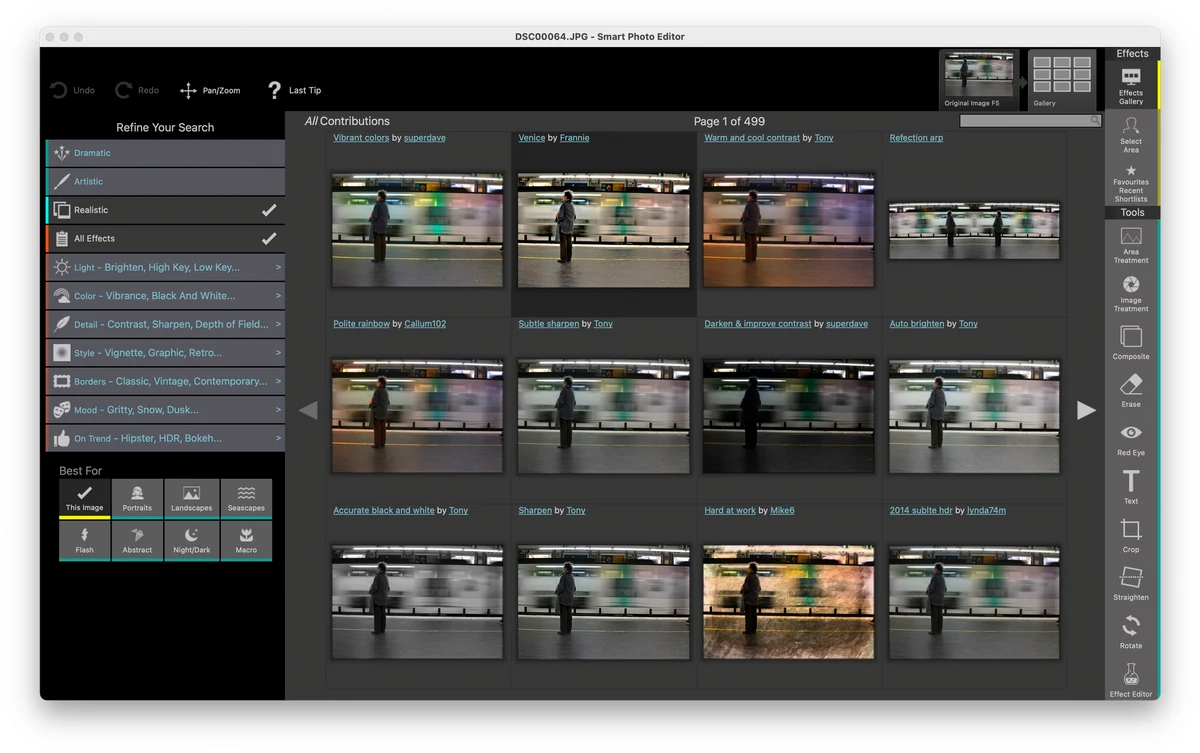Open Warm and cool contrast link
This screenshot has height=753, width=1200.
pyautogui.click(x=752, y=138)
